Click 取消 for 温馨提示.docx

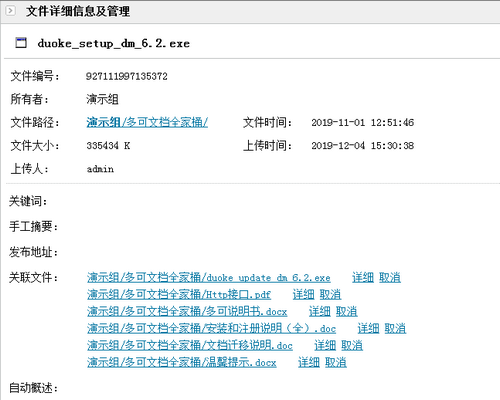336,362
